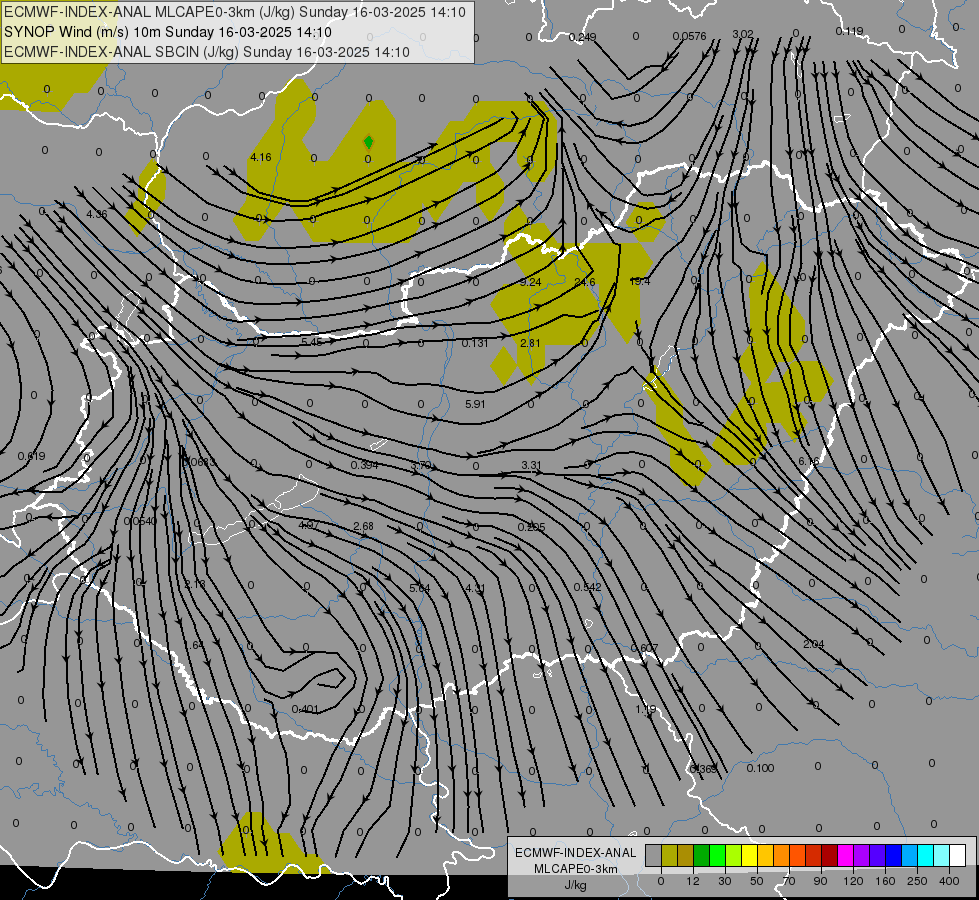Click the map value 0.0576
Image resolution: width=979 pixels, height=900 pixels.
689,36
